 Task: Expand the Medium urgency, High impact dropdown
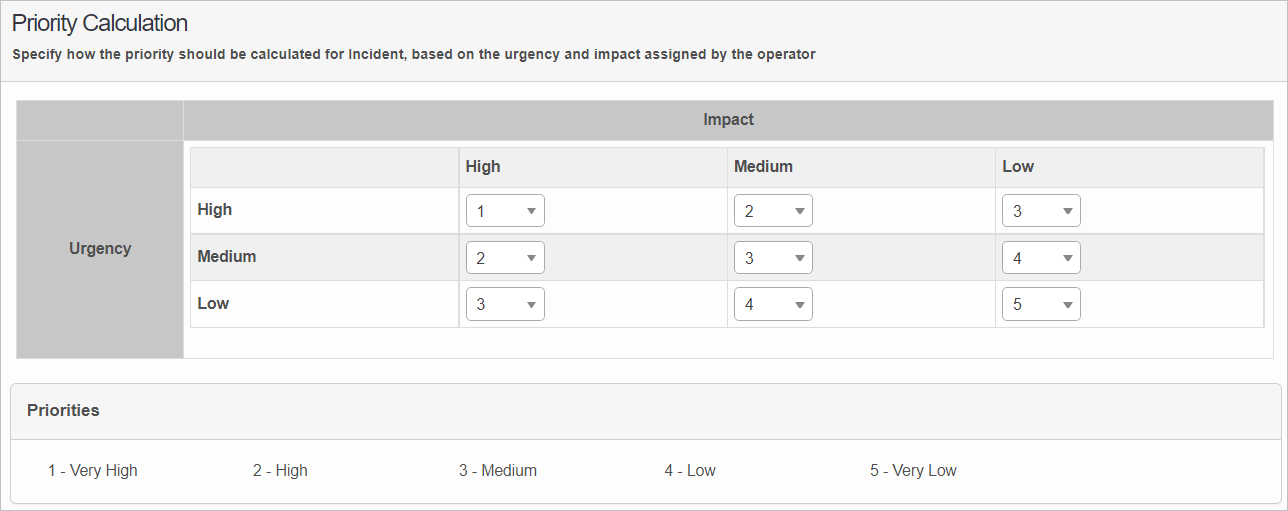pyautogui.click(x=505, y=258)
